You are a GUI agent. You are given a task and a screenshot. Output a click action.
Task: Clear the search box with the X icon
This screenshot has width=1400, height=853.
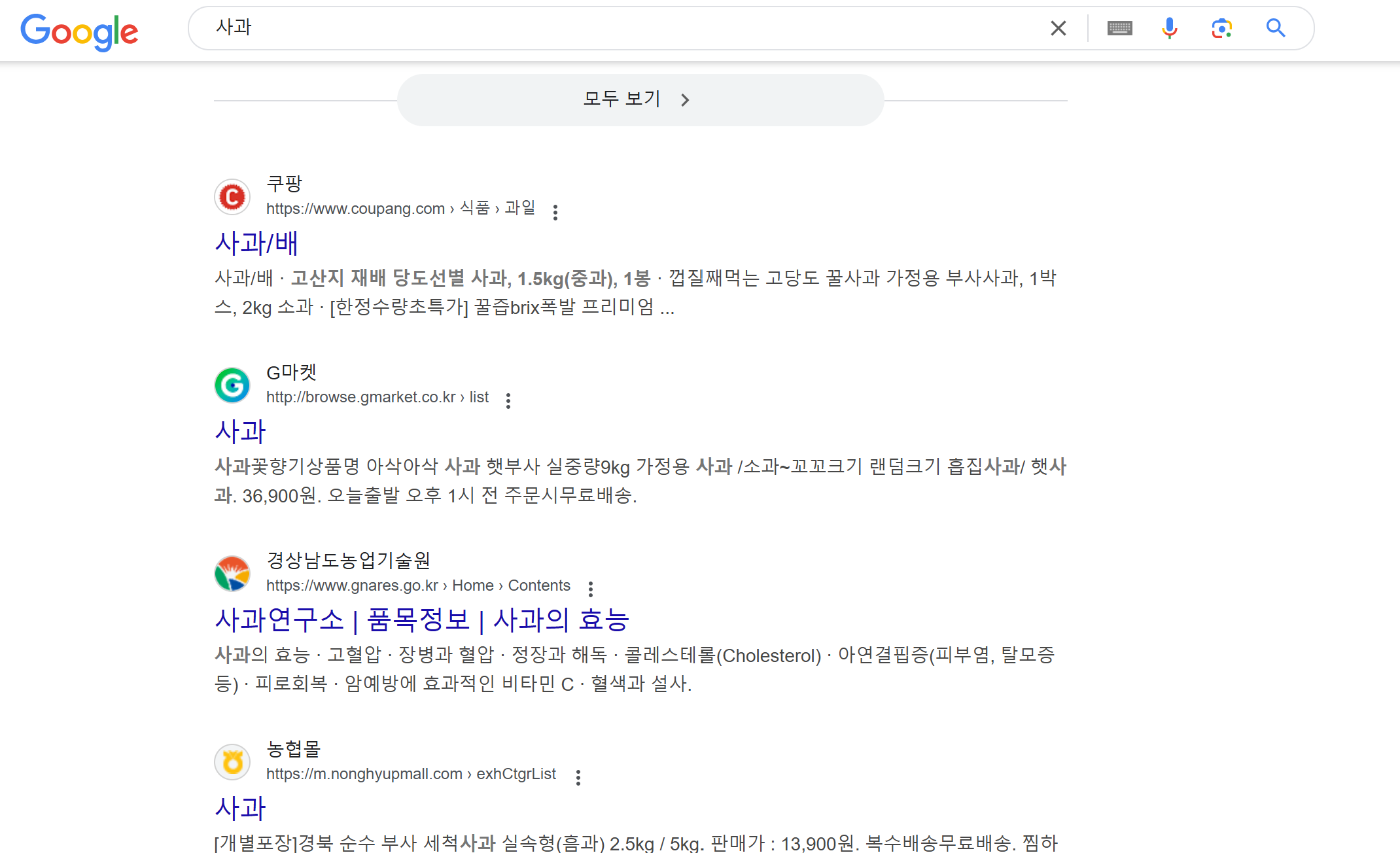(x=1058, y=28)
